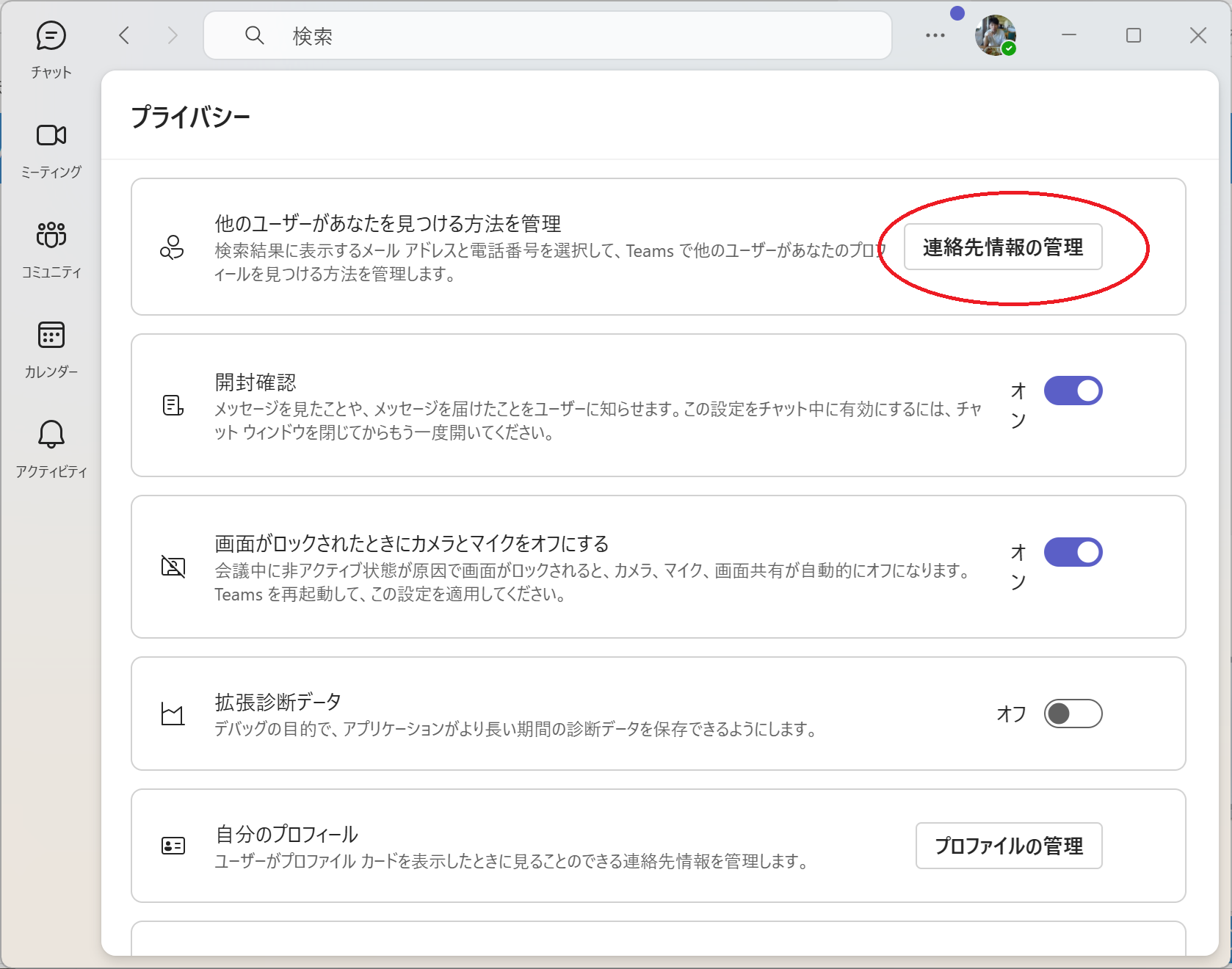The height and width of the screenshot is (969, 1232).
Task: Disable camera and mic off on lock toggle
Action: coord(1073,552)
